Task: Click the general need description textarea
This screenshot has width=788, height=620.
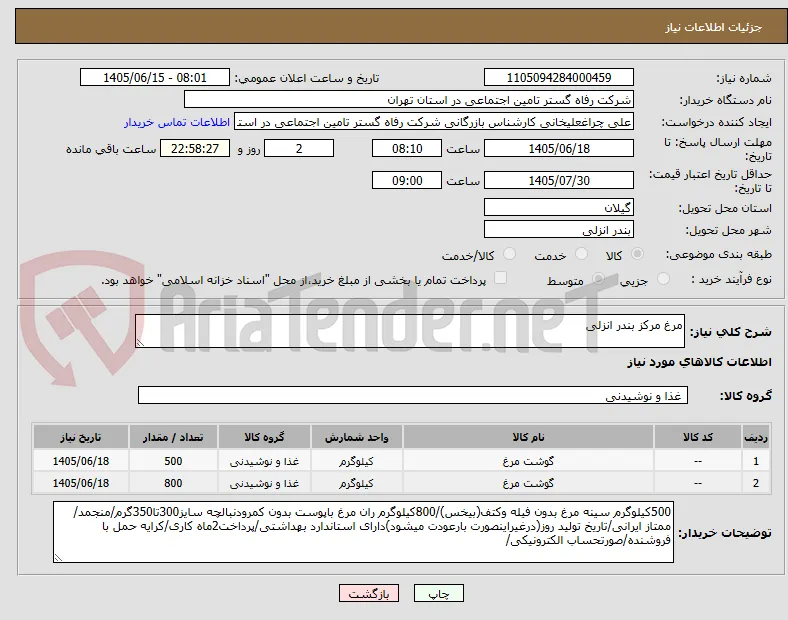Action: click(410, 331)
